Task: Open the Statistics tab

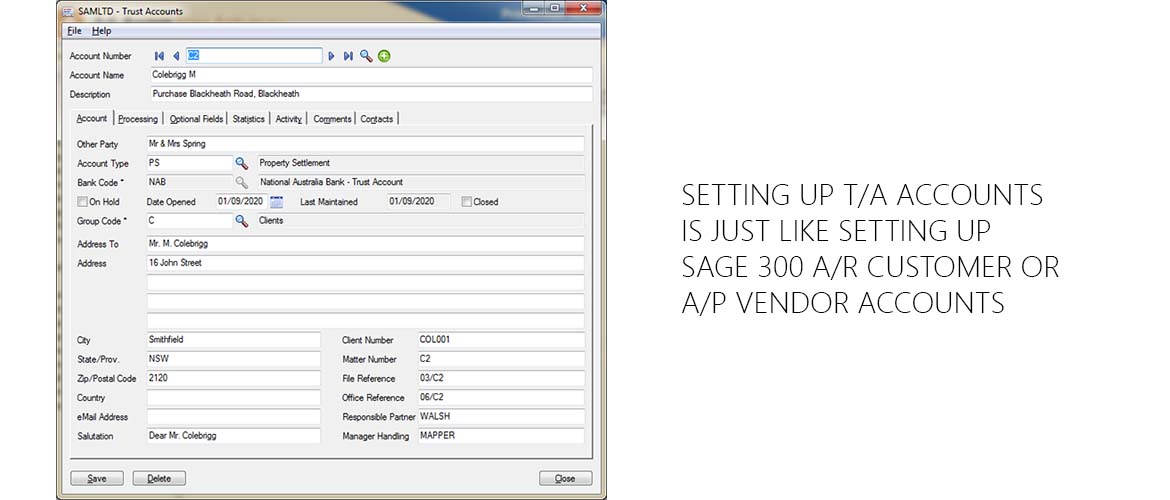Action: 248,119
